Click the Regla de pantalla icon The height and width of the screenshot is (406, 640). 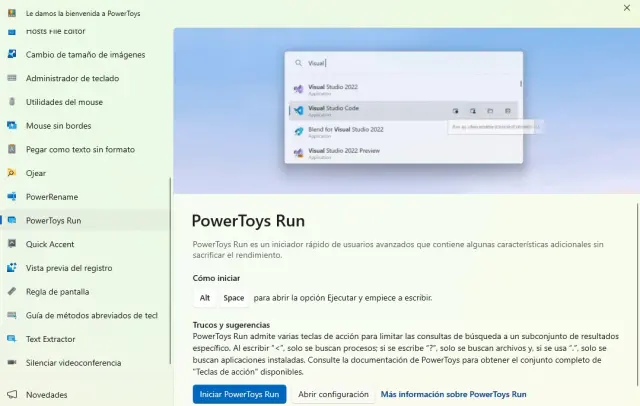point(11,292)
